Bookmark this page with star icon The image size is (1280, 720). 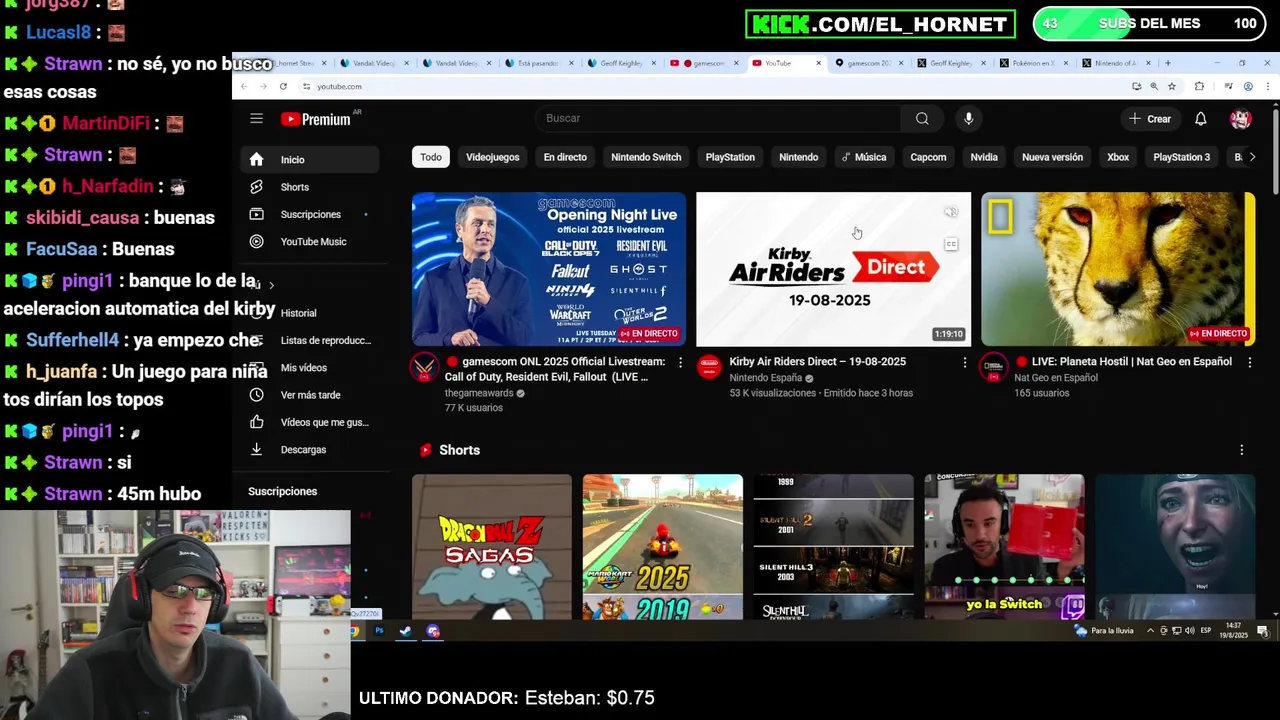1172,87
